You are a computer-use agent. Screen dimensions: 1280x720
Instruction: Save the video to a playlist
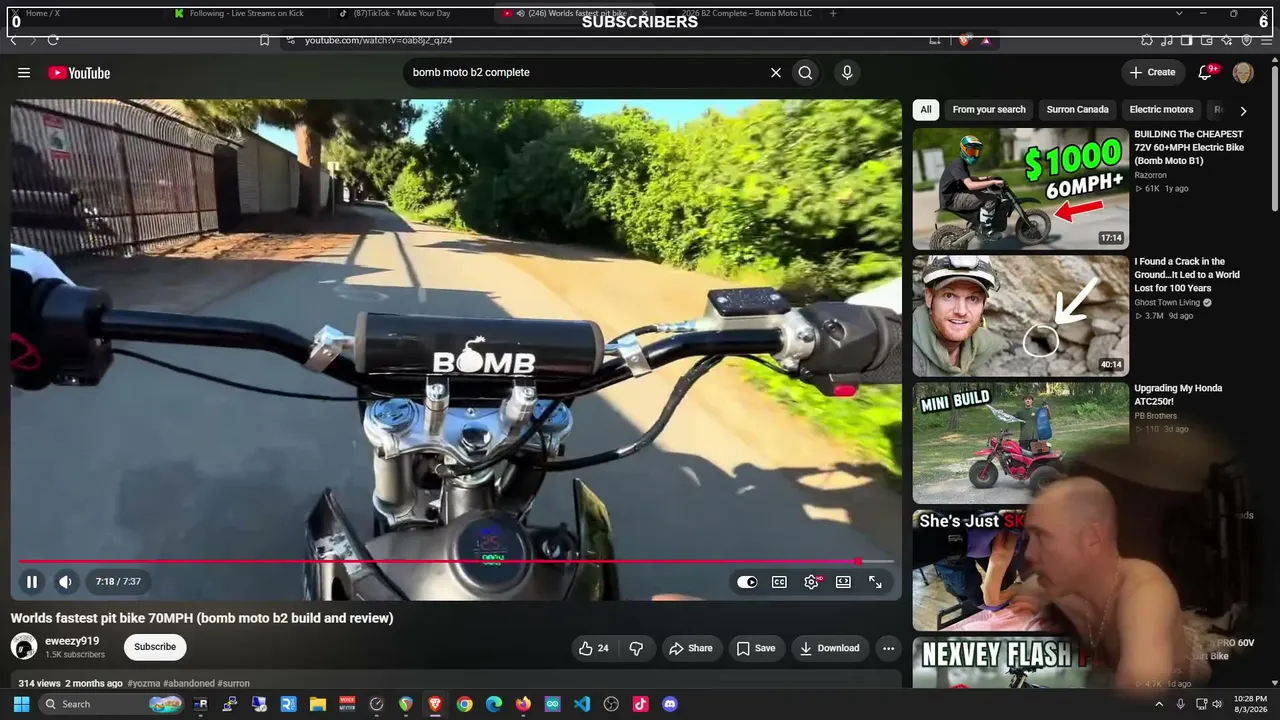(x=756, y=648)
